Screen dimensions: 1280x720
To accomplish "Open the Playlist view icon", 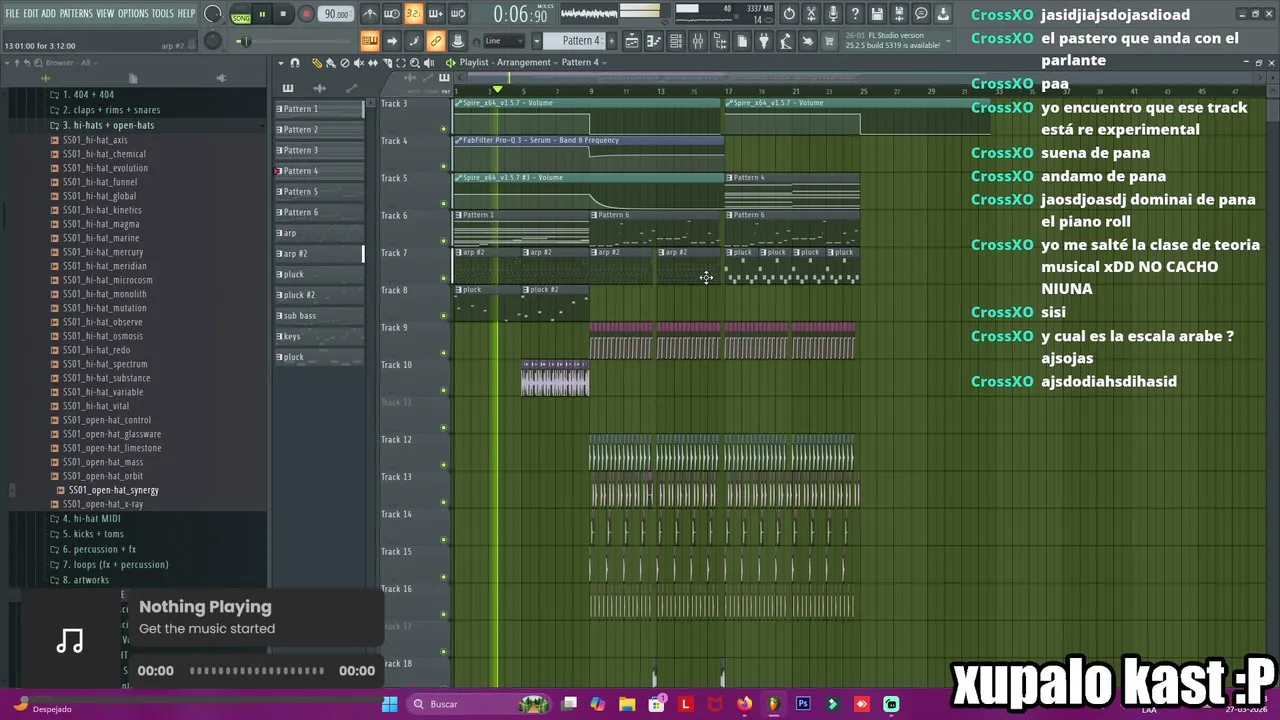I will (632, 41).
